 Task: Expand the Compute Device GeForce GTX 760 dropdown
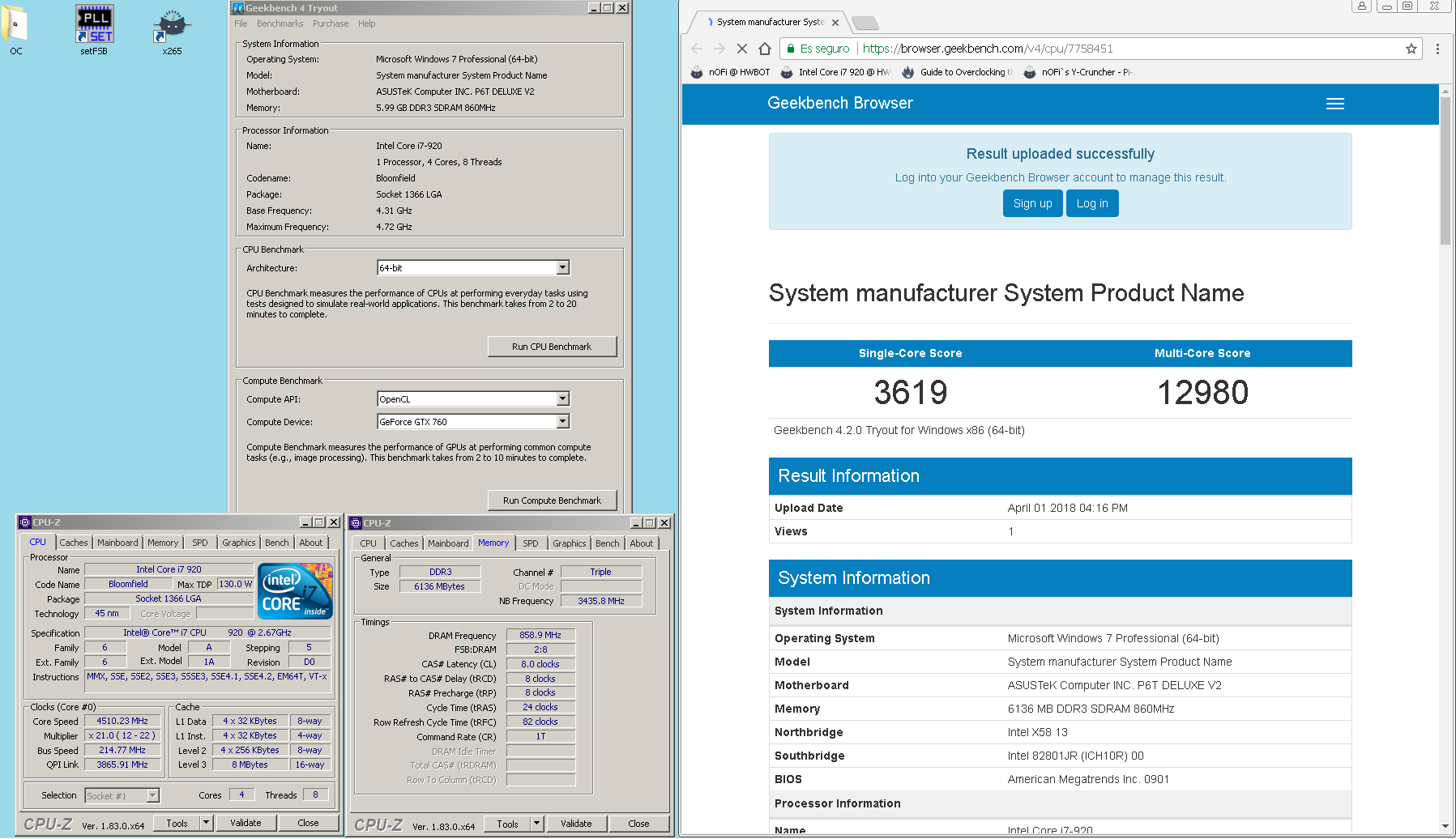[x=563, y=422]
